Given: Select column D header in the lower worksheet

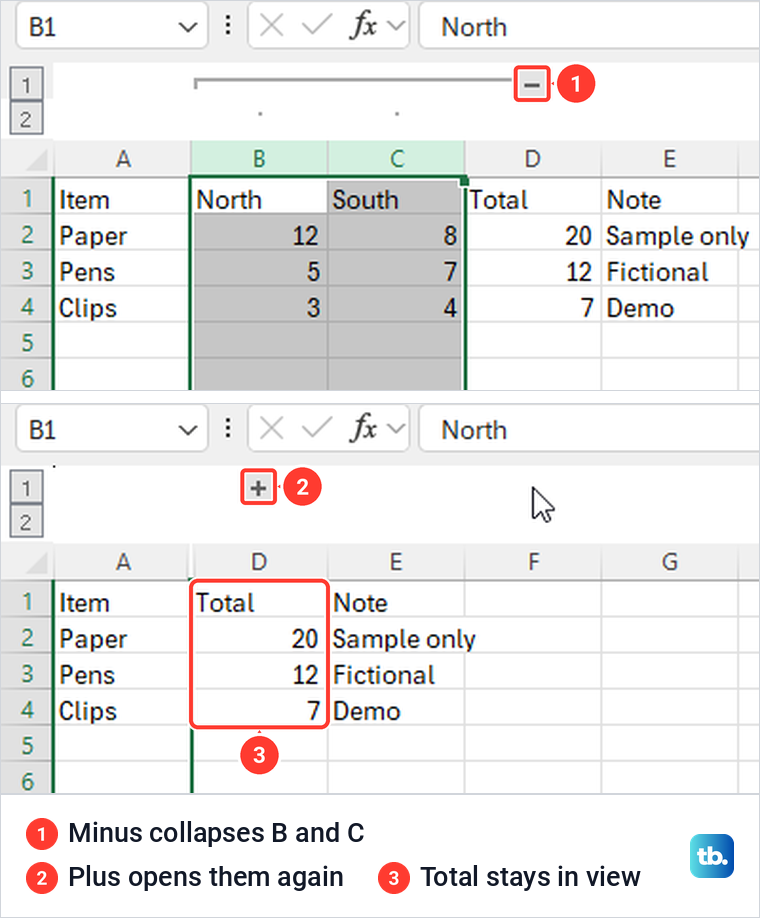Looking at the screenshot, I should pyautogui.click(x=259, y=562).
